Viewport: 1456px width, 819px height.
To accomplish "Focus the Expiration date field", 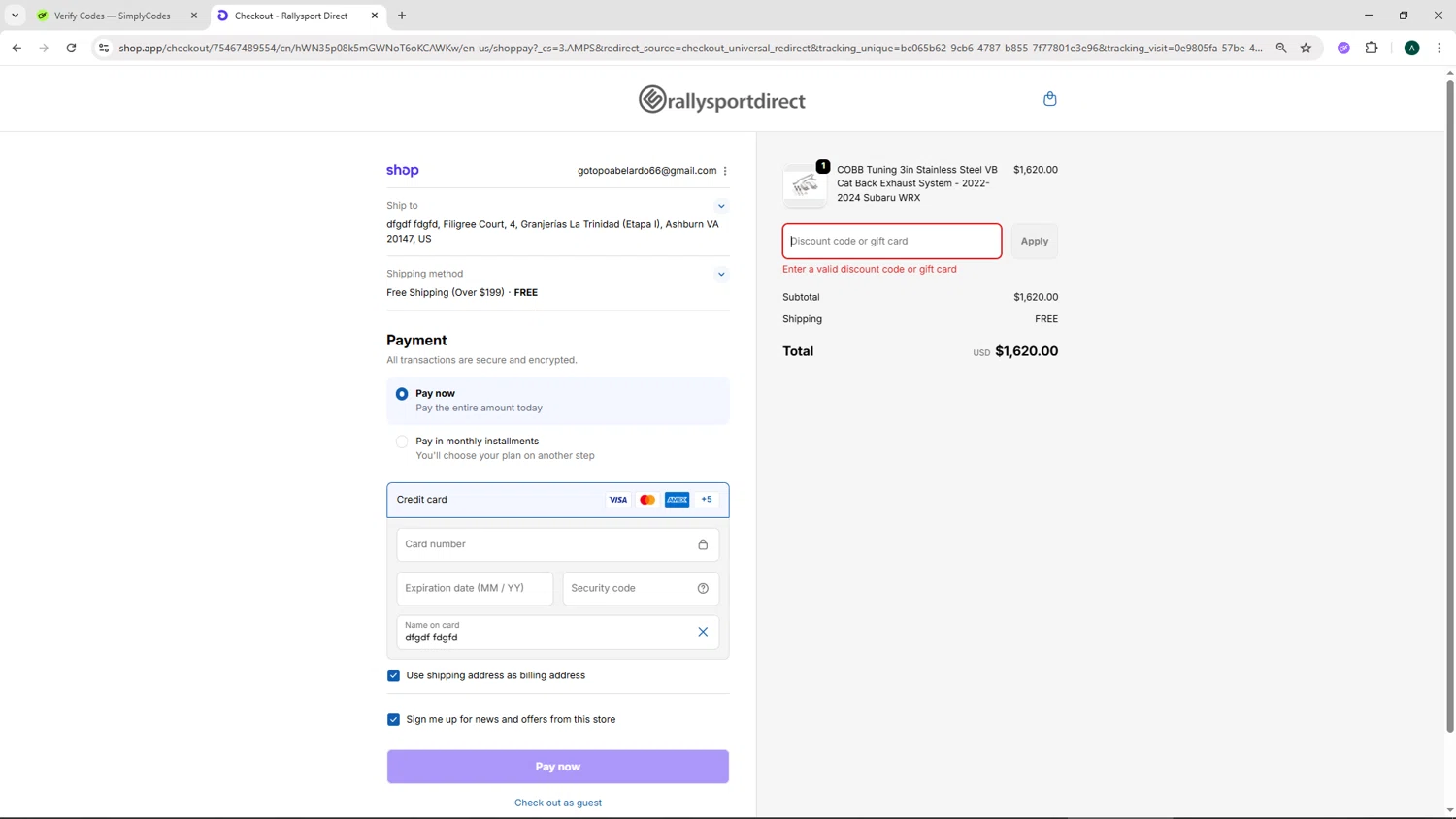I will pyautogui.click(x=475, y=588).
